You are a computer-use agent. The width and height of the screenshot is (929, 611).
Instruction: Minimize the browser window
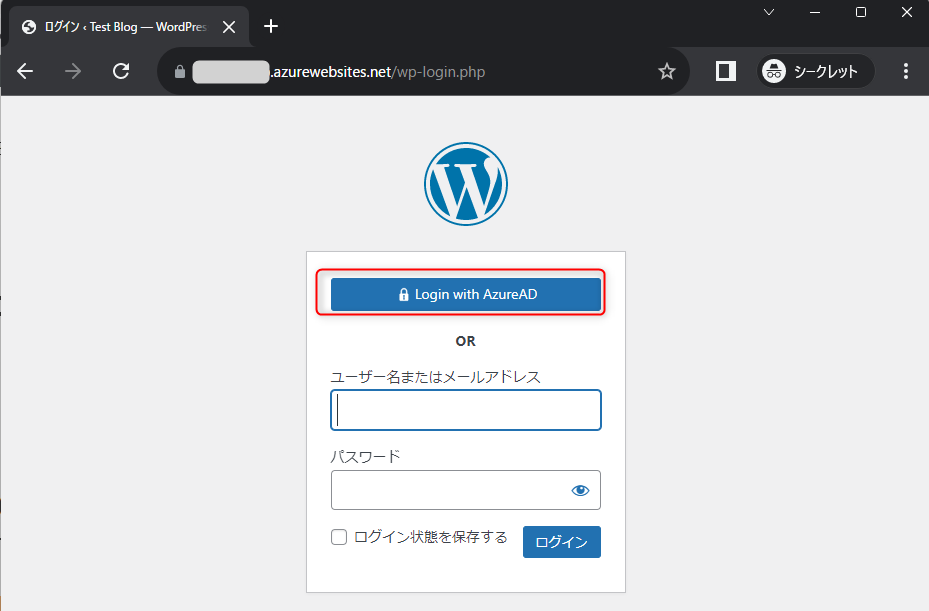[815, 12]
